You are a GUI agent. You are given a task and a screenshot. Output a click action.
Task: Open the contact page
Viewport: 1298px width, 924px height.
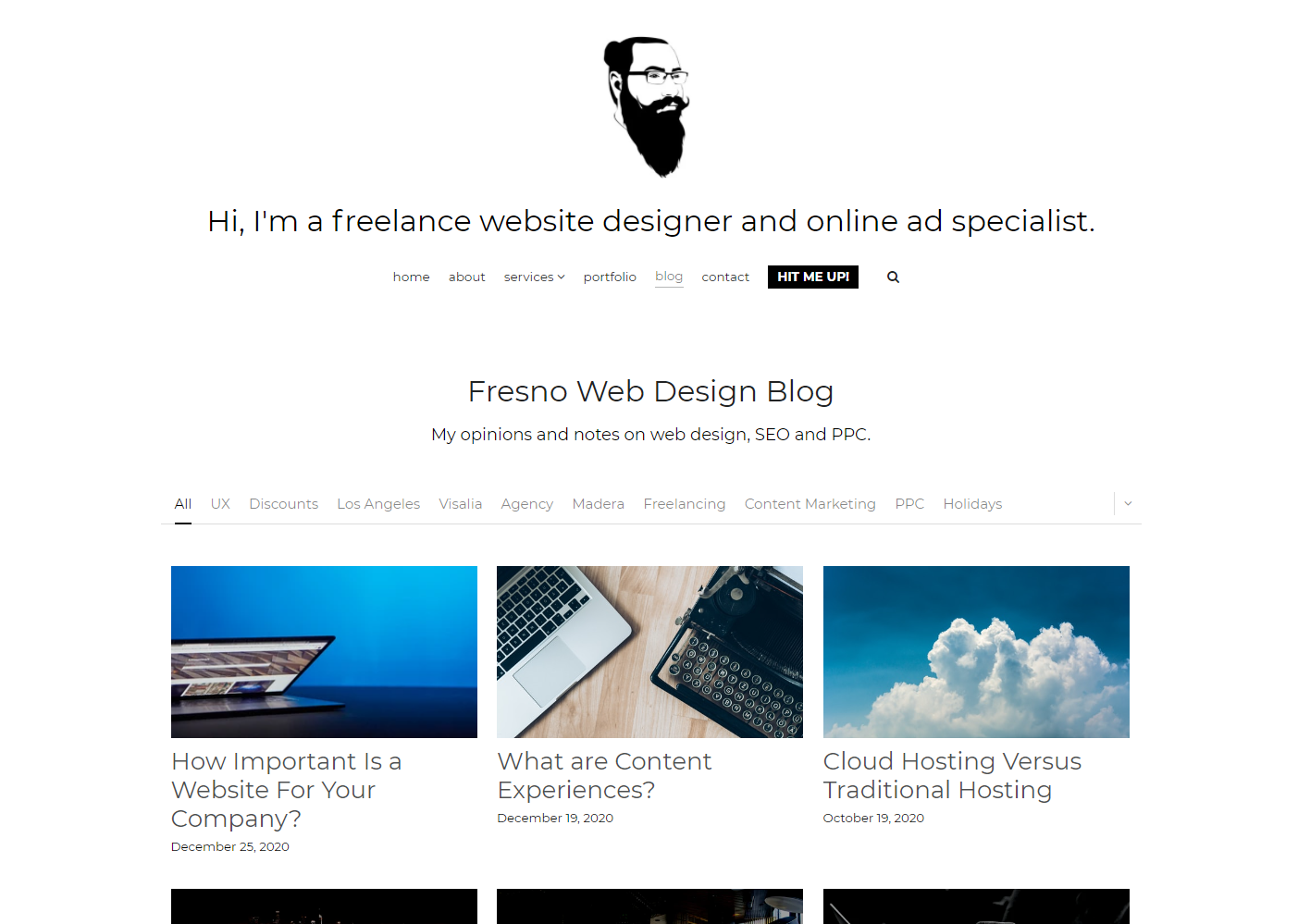tap(725, 277)
